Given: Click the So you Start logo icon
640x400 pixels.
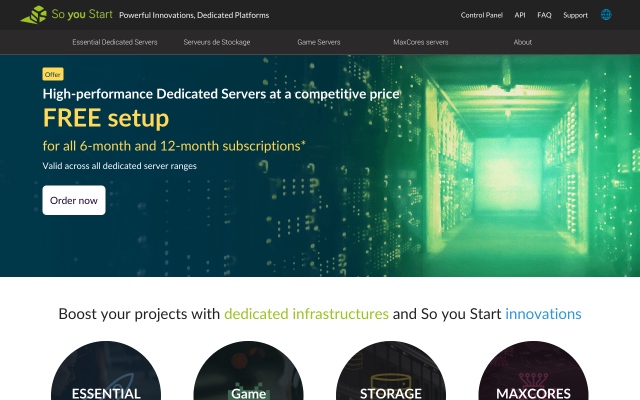Looking at the screenshot, I should coord(34,15).
